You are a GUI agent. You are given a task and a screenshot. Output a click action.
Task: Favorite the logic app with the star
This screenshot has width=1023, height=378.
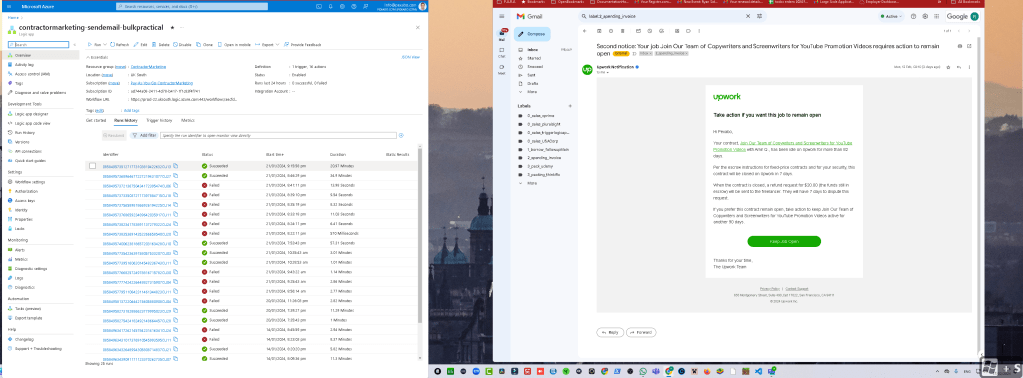(172, 28)
